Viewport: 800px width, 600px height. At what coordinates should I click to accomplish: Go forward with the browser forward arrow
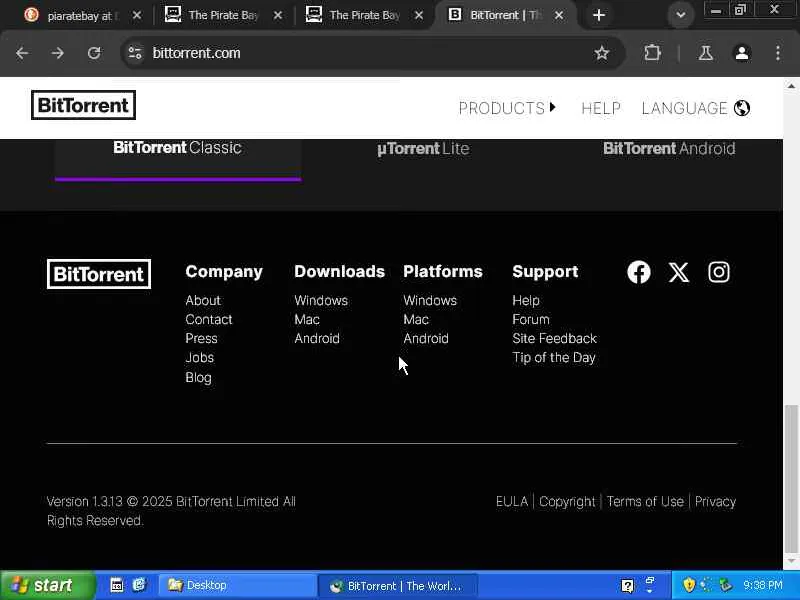pos(58,53)
